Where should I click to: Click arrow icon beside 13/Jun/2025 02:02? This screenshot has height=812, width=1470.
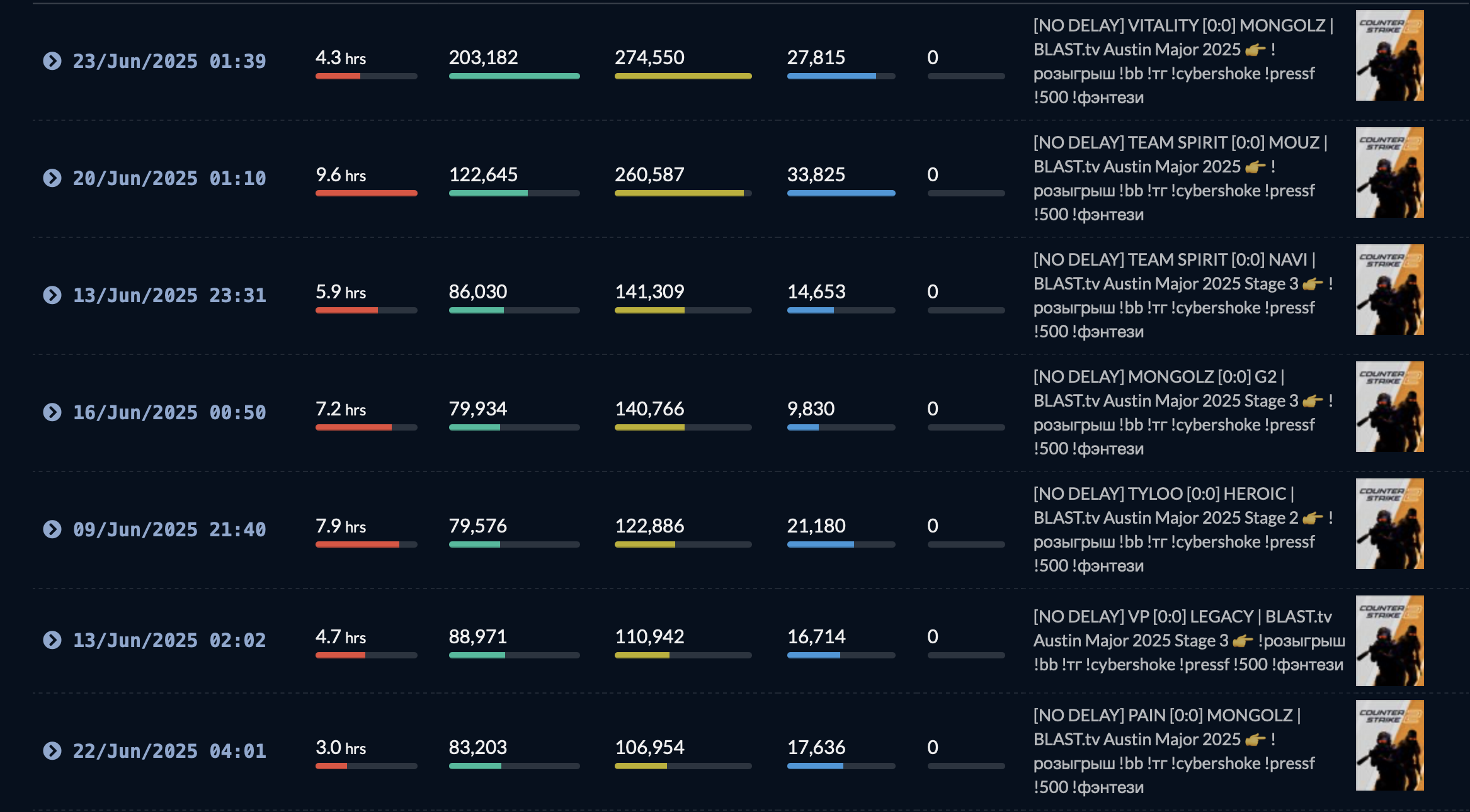tap(52, 640)
